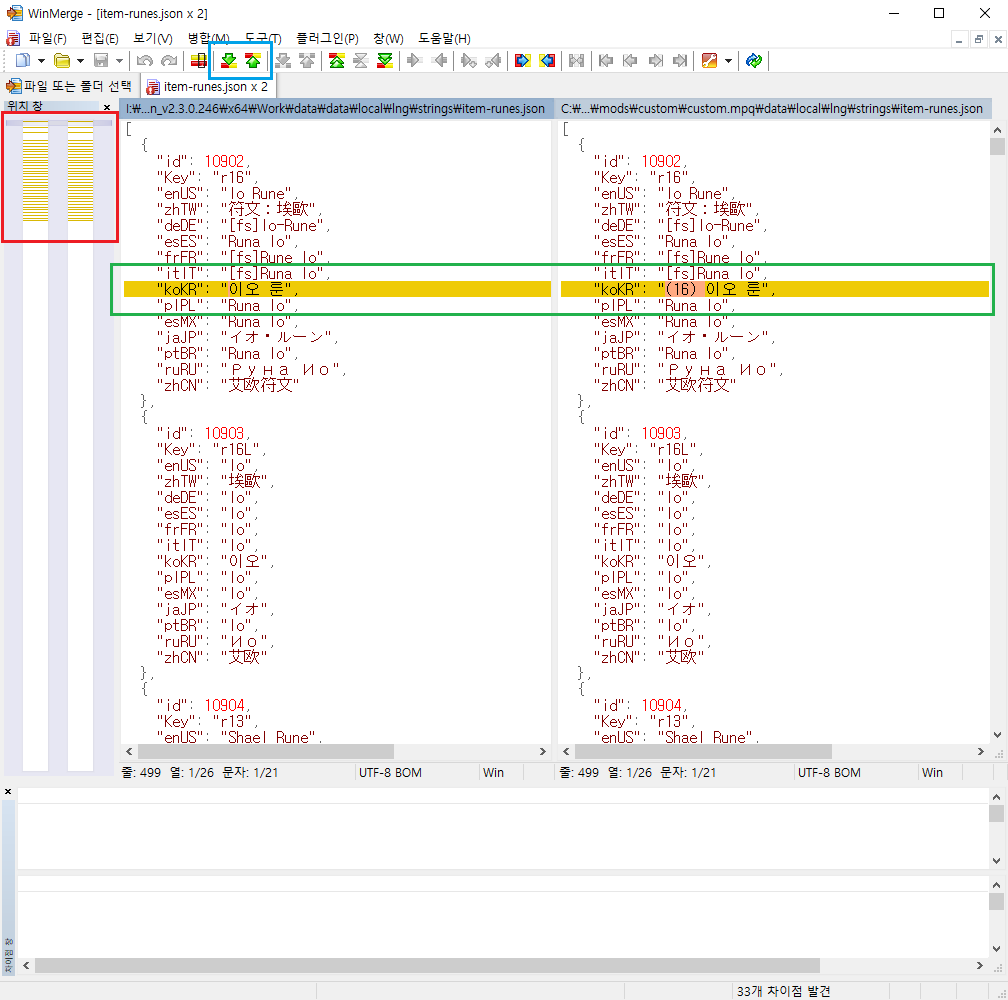Expand the dropdown next to Options wrench
The image size is (1008, 1000).
pos(728,61)
